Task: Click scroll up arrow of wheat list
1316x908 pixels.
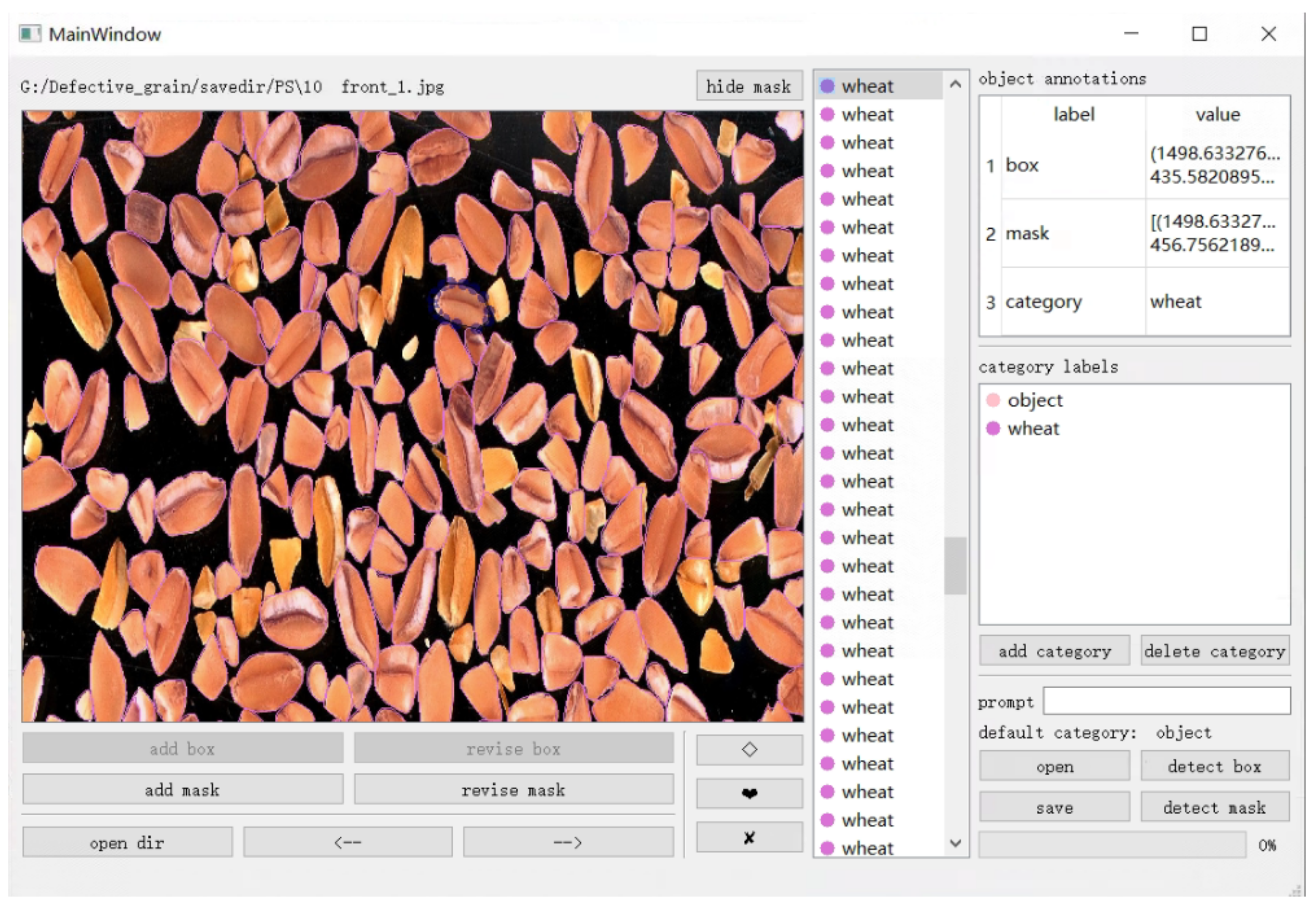Action: [x=956, y=84]
